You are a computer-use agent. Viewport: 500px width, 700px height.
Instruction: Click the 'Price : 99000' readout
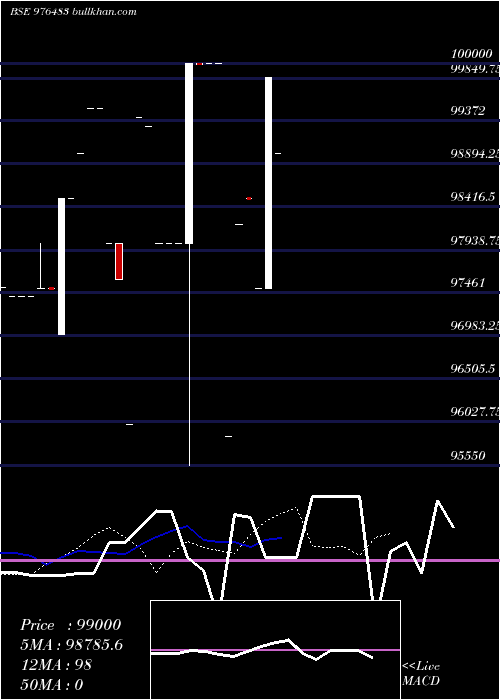pyautogui.click(x=71, y=625)
